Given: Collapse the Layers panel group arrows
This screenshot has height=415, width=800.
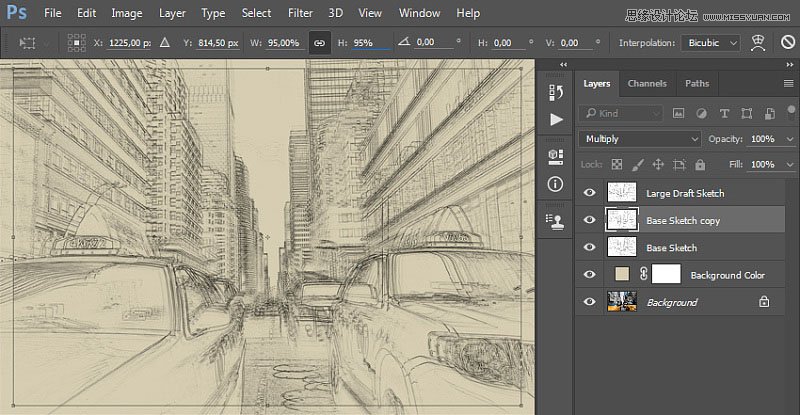Looking at the screenshot, I should point(790,64).
